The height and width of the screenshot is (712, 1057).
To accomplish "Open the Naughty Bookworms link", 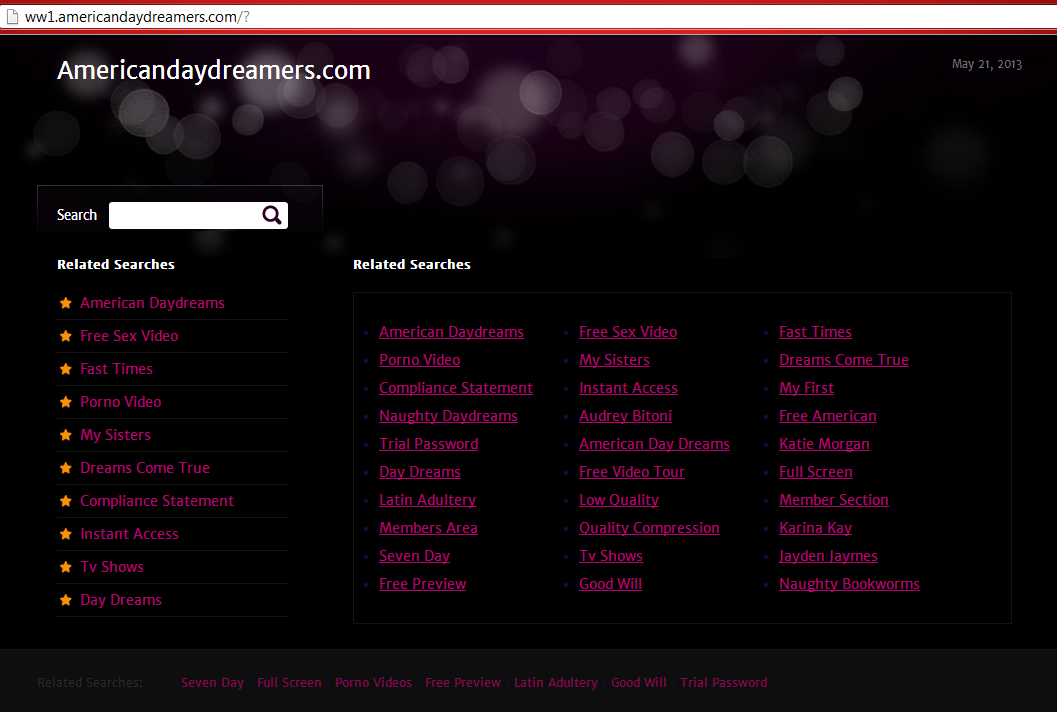I will [x=849, y=584].
